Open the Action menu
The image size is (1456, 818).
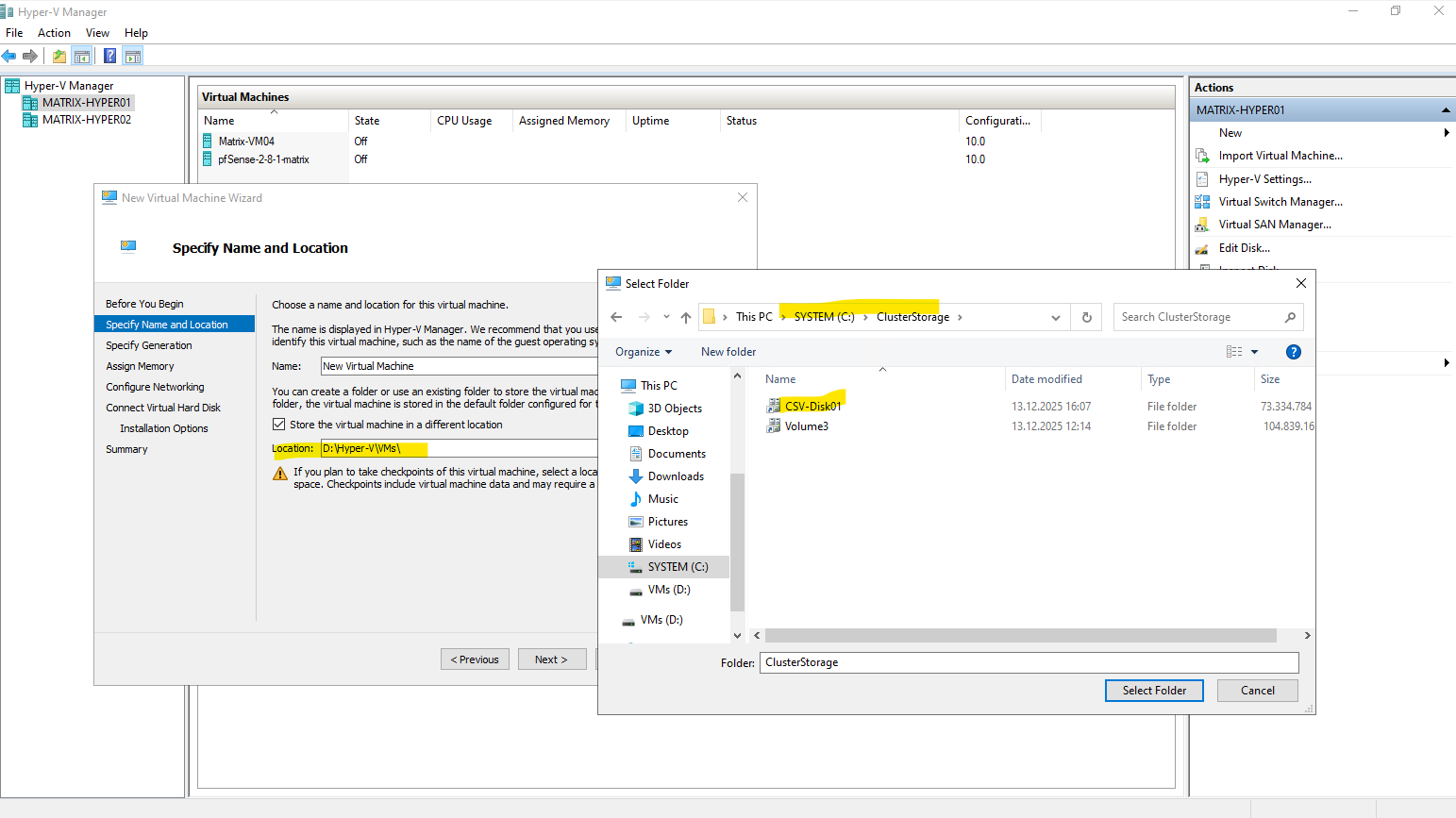click(x=54, y=33)
